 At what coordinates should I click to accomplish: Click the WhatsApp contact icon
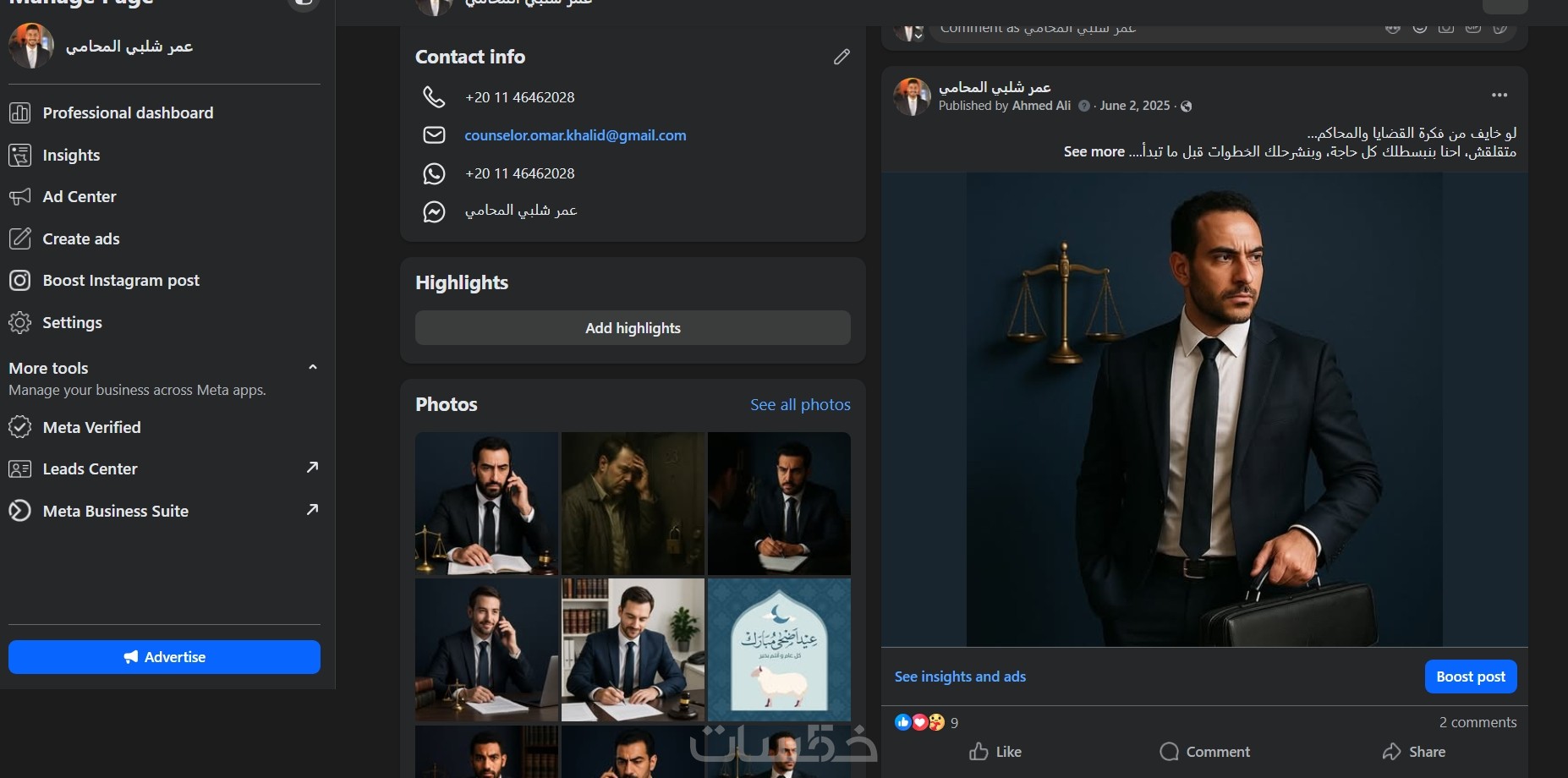coord(434,173)
